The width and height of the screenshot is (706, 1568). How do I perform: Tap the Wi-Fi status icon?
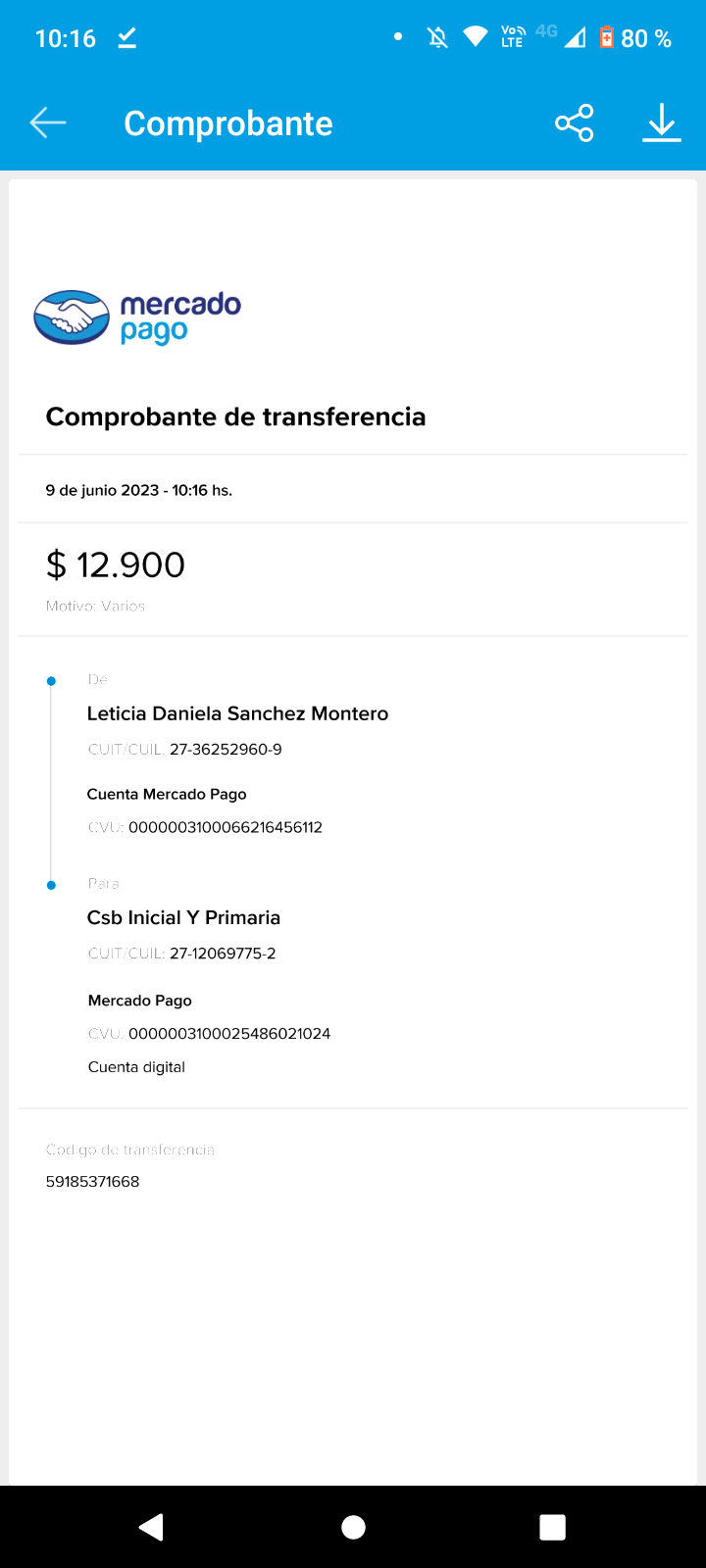point(476,37)
